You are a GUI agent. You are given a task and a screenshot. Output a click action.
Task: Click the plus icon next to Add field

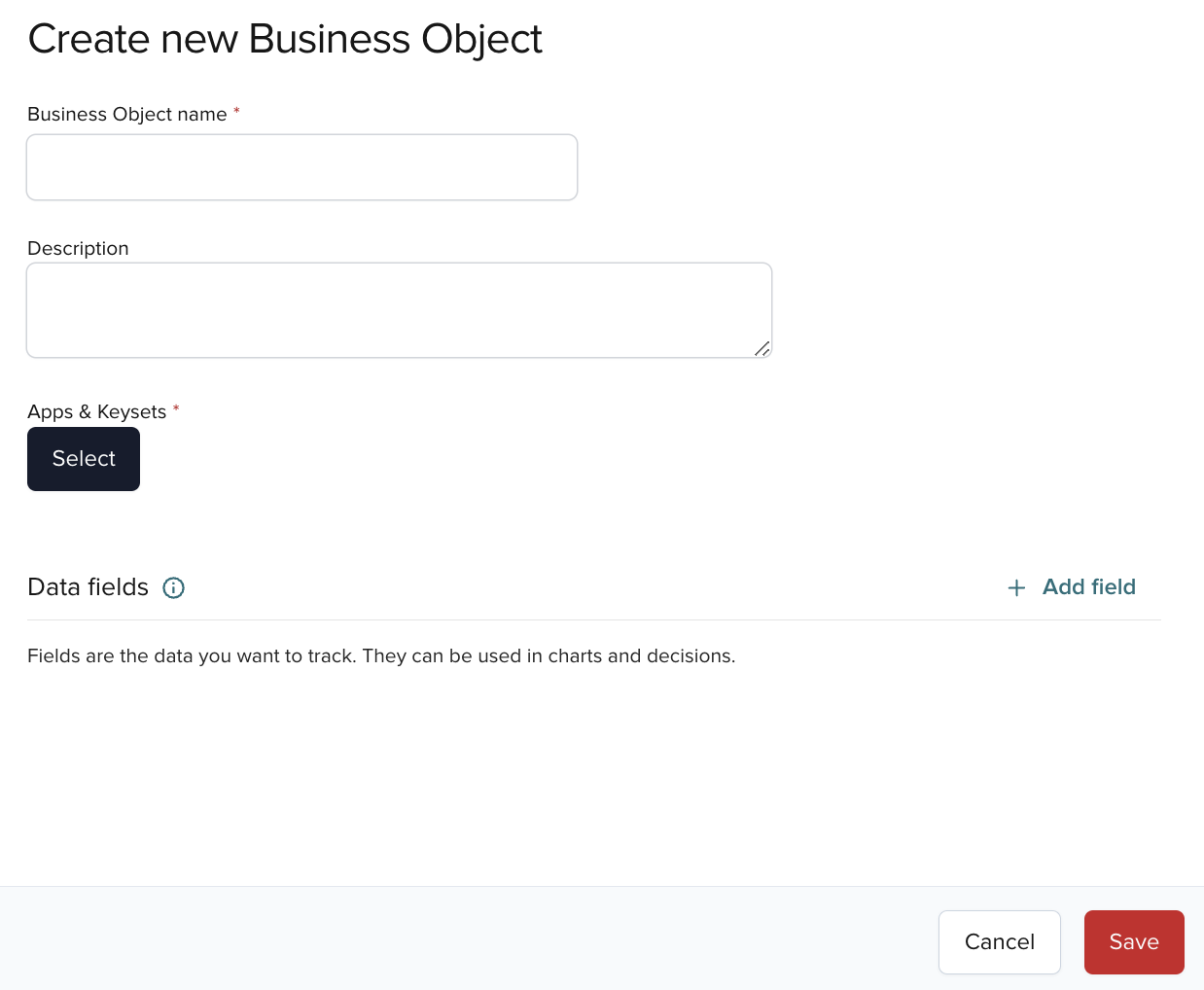click(x=1016, y=587)
